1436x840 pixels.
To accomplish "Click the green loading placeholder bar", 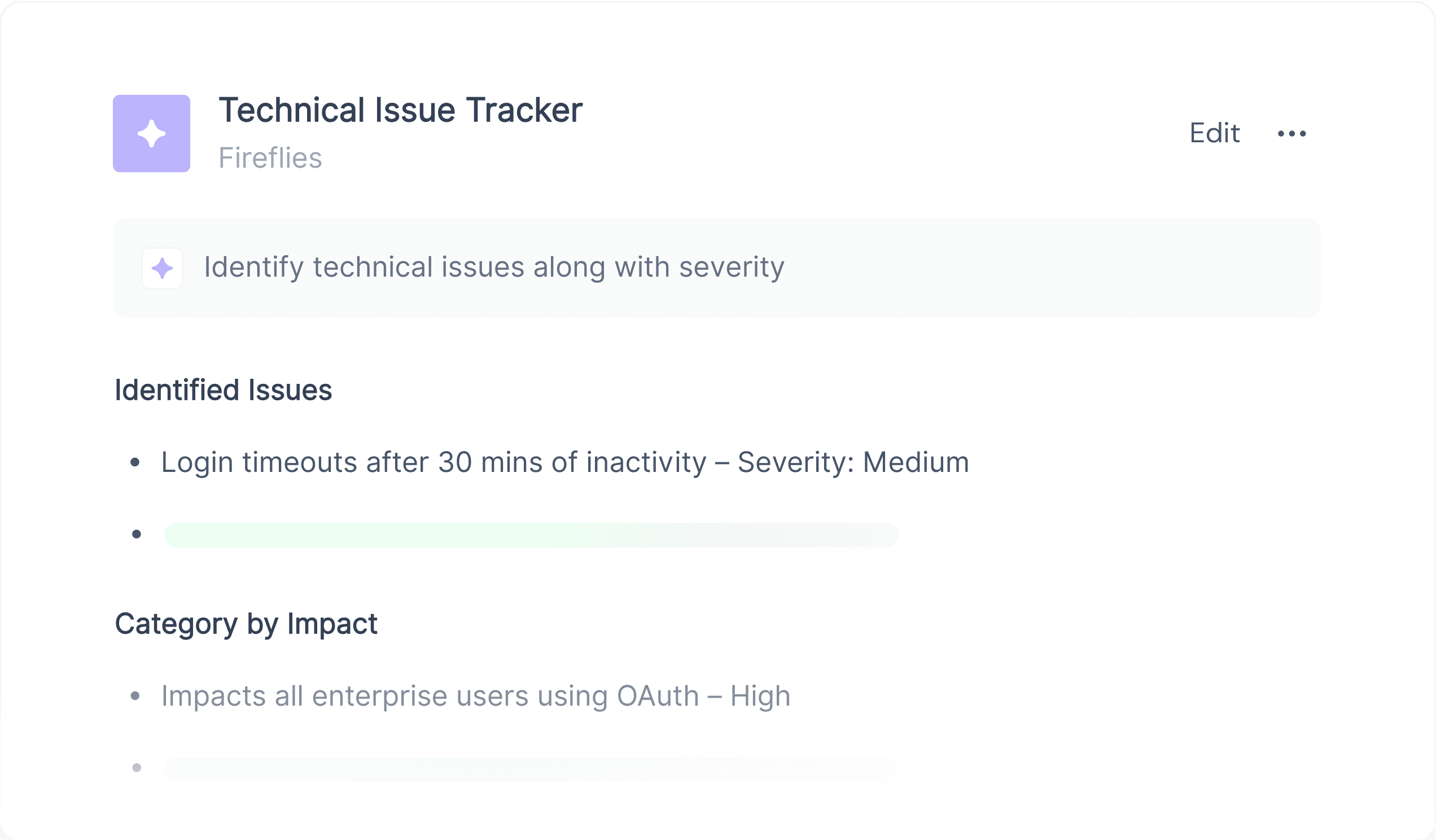I will tap(531, 535).
